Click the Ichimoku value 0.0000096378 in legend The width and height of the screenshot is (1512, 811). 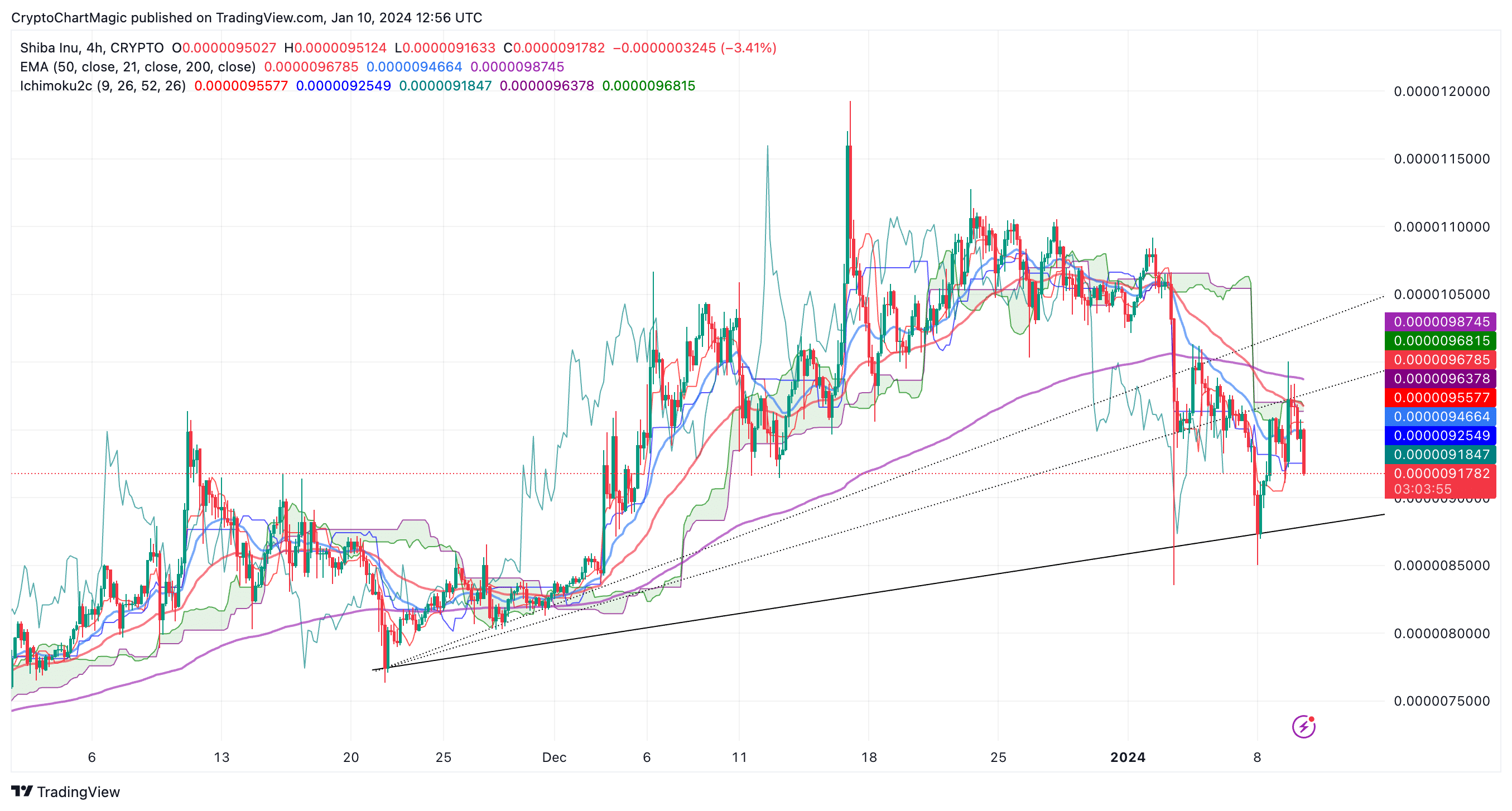[x=547, y=86]
